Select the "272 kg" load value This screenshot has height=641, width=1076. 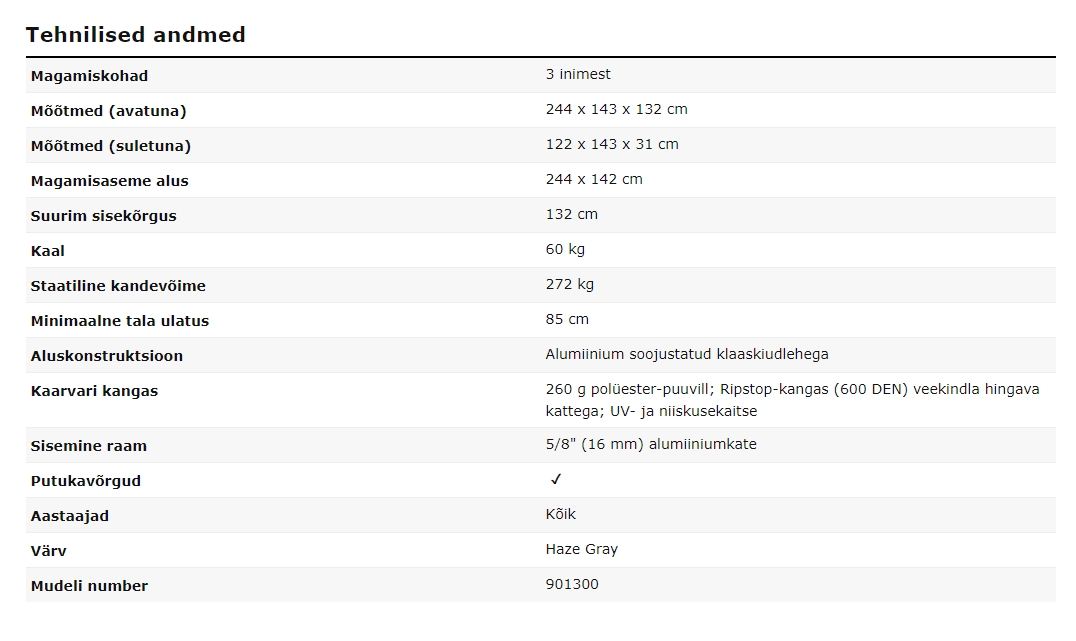coord(569,284)
